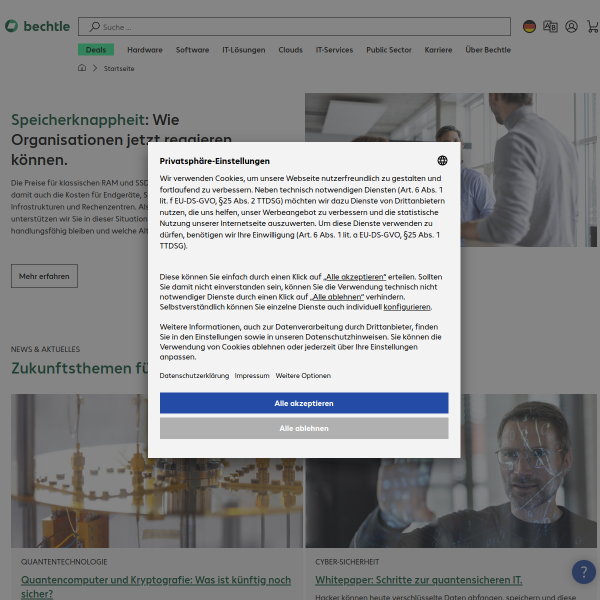Reject cookies with Alle ablehnen button

304,428
